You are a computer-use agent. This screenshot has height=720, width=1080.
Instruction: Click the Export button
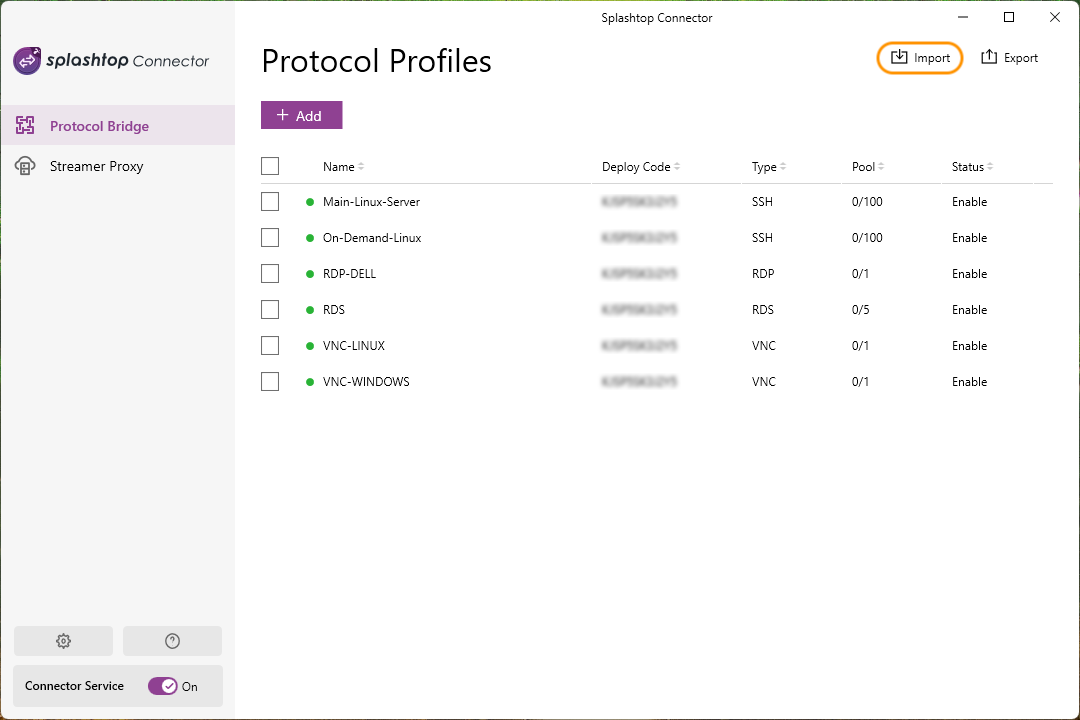(x=1009, y=58)
